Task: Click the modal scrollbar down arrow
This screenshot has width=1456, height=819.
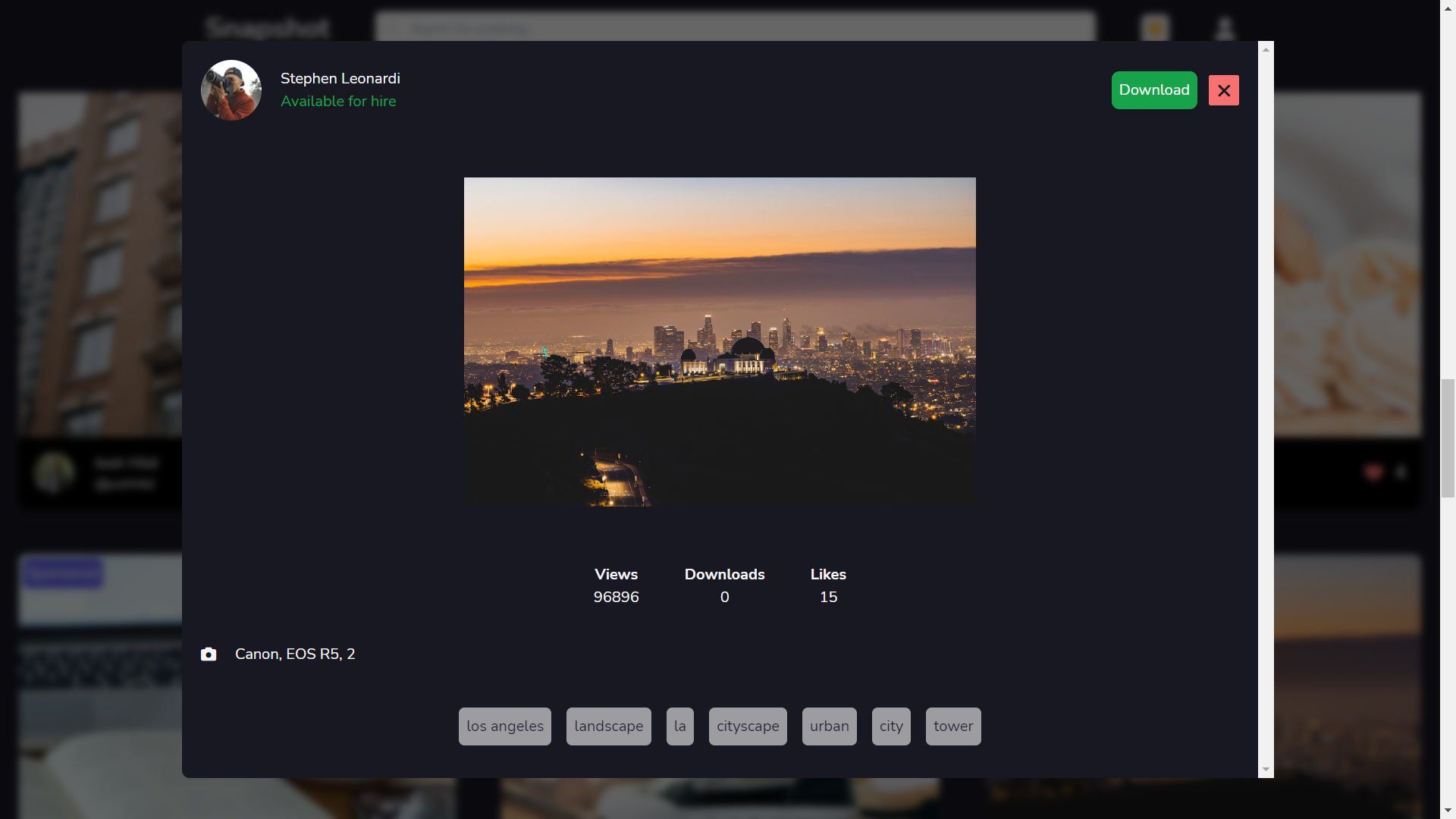Action: coord(1266,770)
